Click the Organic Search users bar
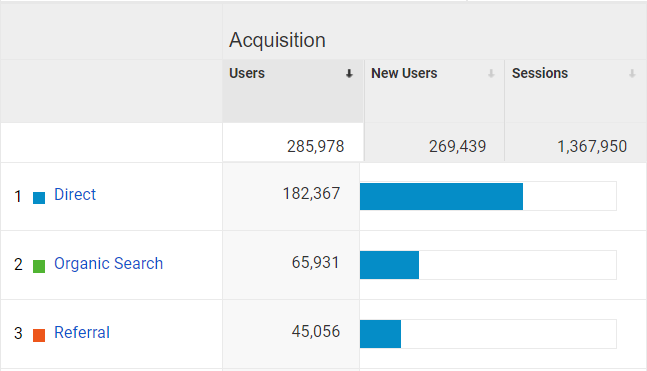 point(389,265)
